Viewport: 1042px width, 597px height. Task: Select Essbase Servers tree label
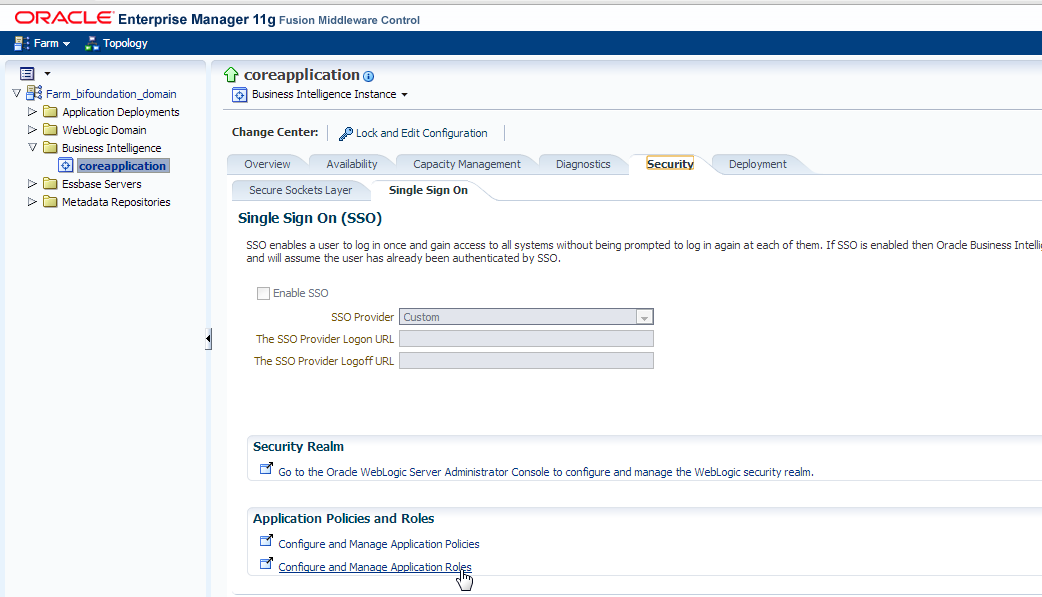[102, 183]
